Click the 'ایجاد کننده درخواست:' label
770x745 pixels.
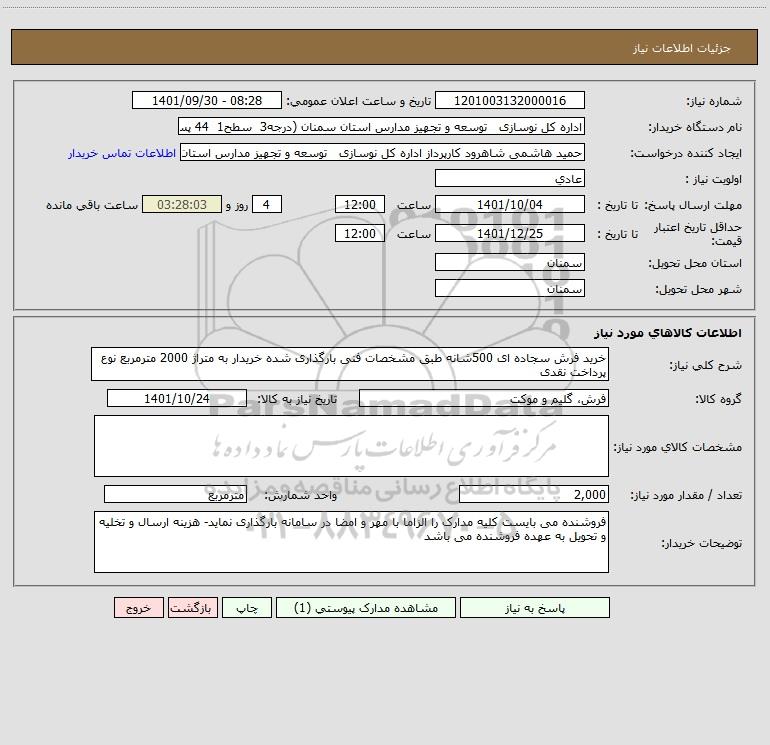(x=686, y=154)
